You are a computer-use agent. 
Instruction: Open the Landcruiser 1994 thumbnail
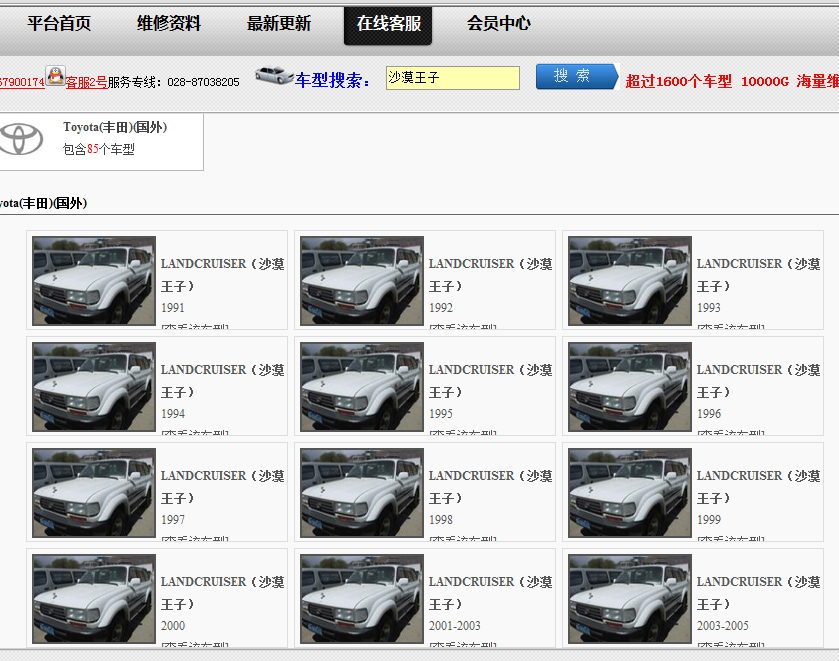pos(94,387)
